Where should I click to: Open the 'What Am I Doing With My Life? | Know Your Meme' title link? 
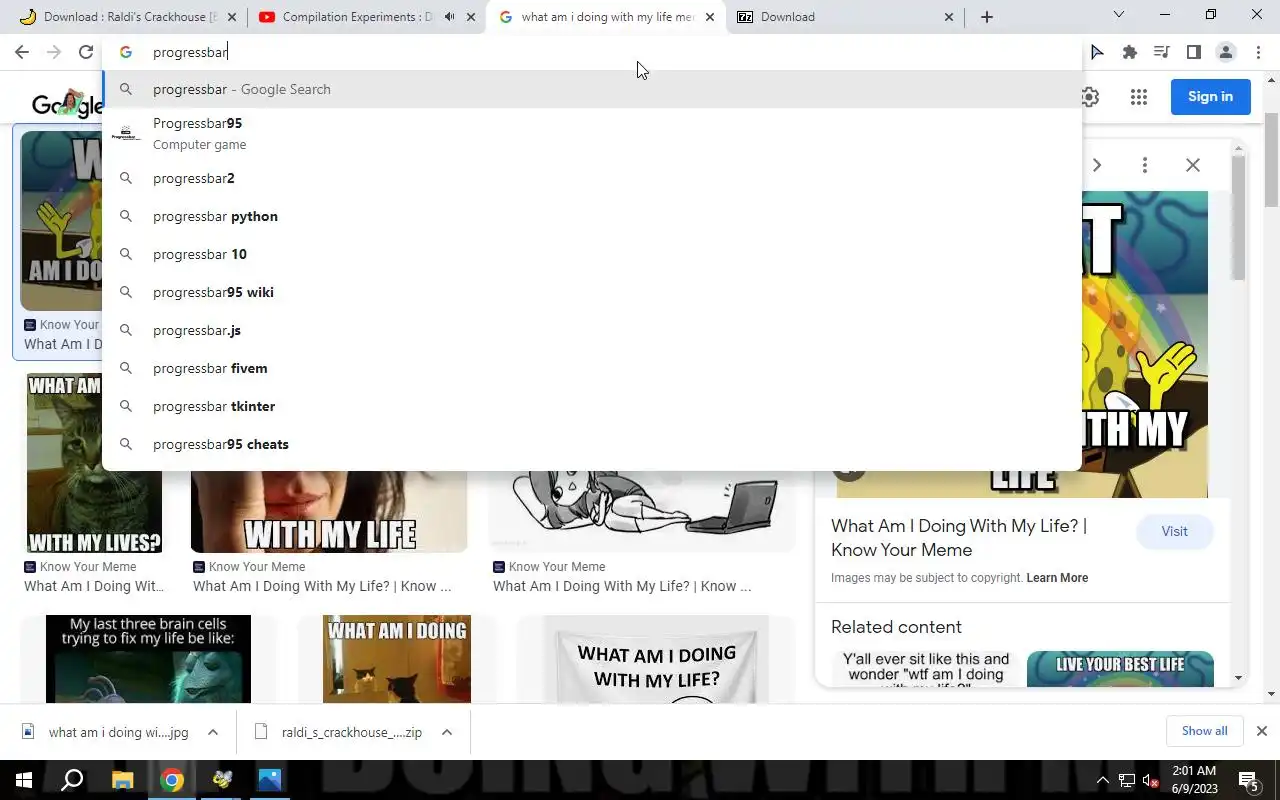point(958,538)
